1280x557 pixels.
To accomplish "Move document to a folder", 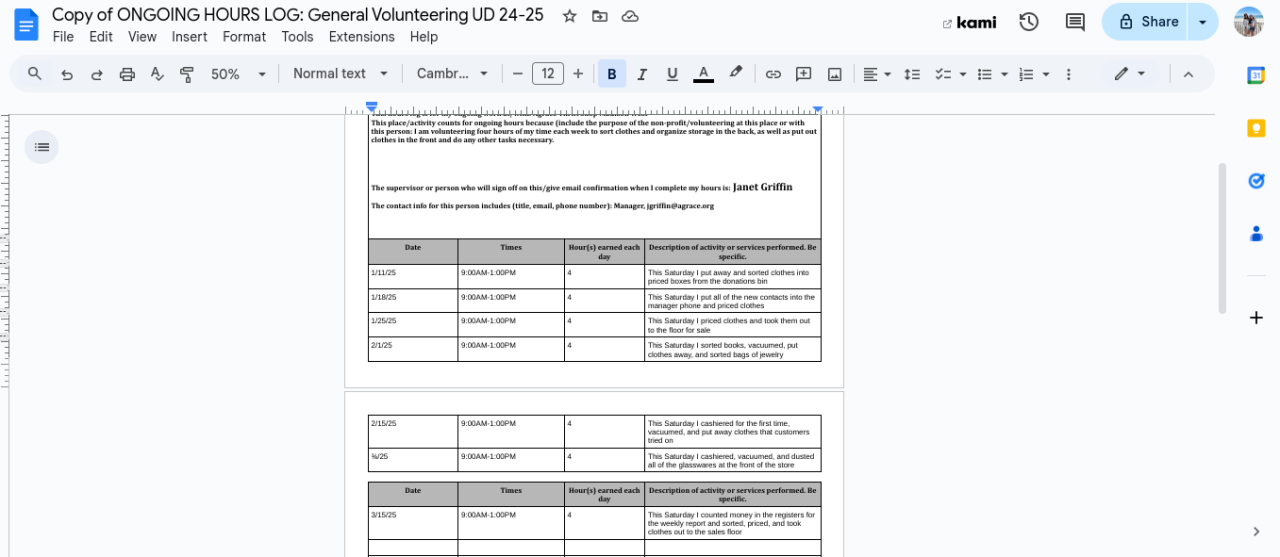I will point(599,16).
